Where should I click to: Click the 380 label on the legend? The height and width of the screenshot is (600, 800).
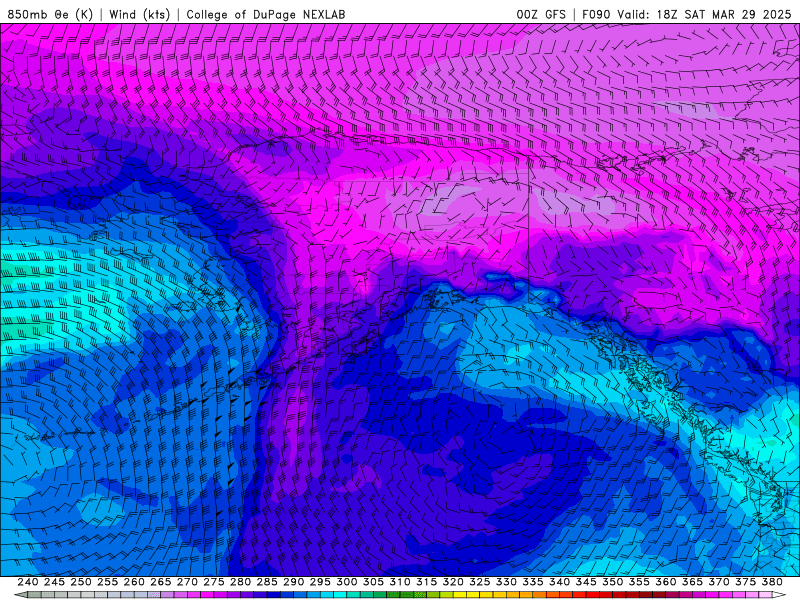(x=772, y=582)
